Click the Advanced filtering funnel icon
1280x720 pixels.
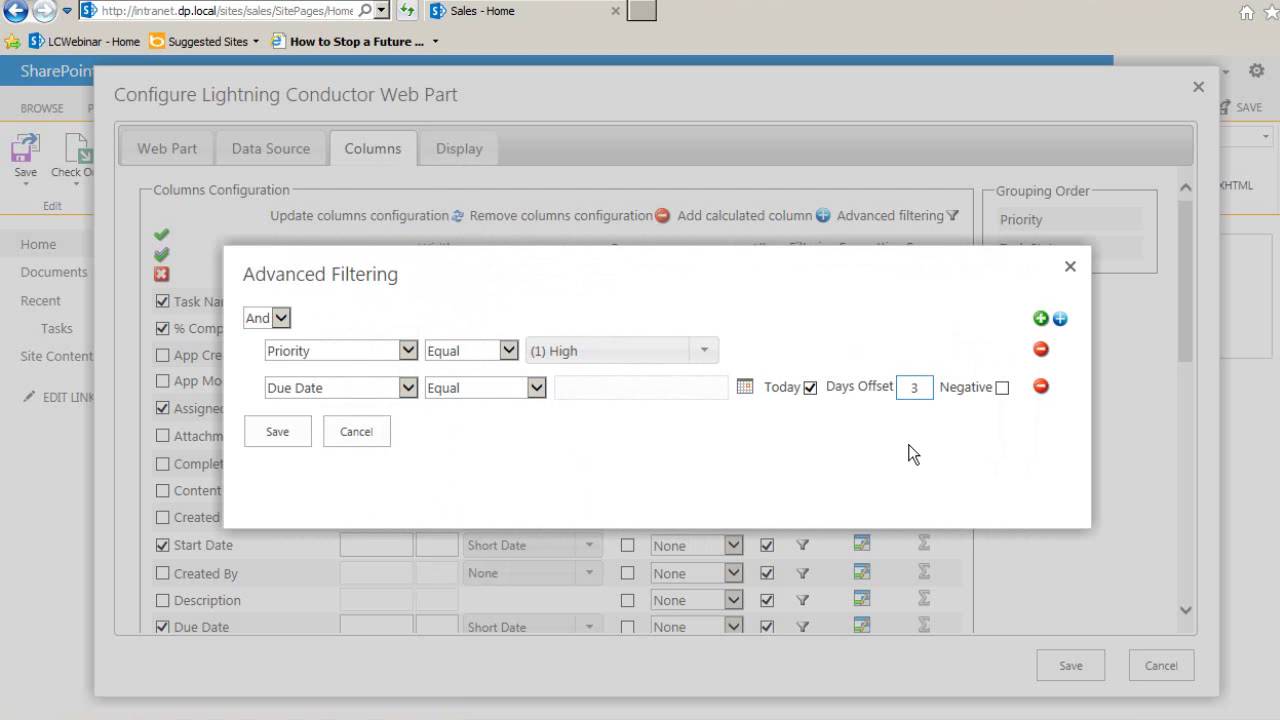coord(953,216)
